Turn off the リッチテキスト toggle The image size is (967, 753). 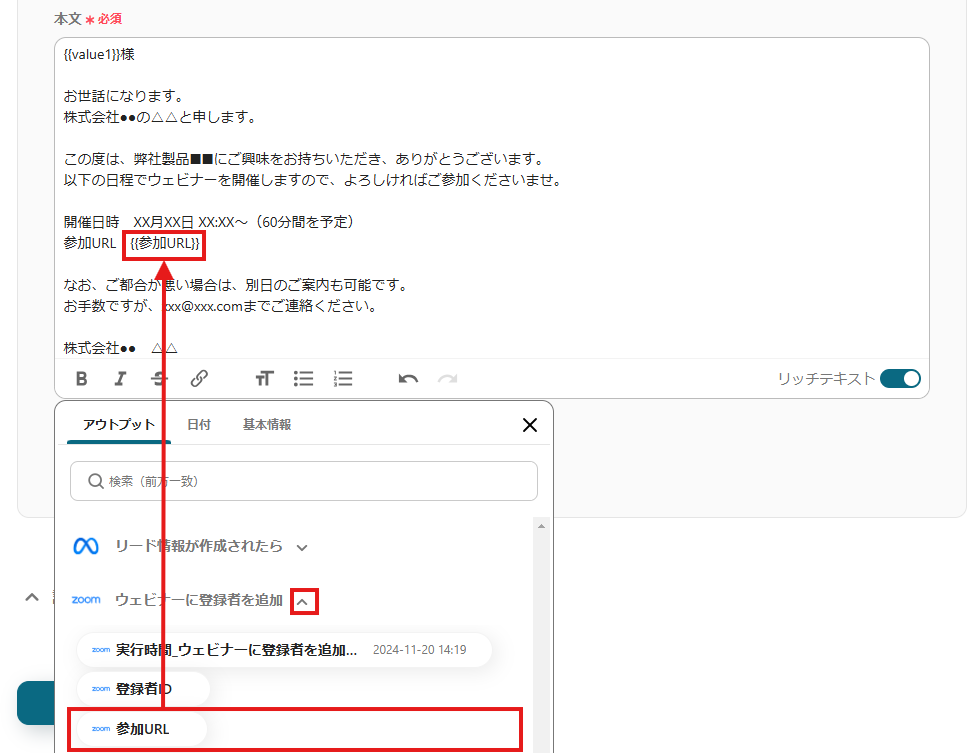900,379
